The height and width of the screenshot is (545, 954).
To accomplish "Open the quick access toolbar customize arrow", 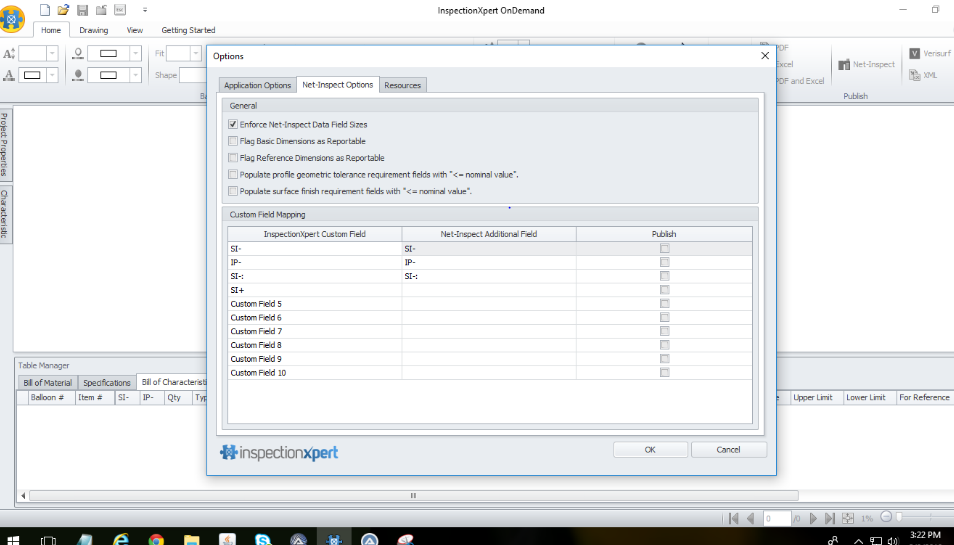I will (145, 10).
